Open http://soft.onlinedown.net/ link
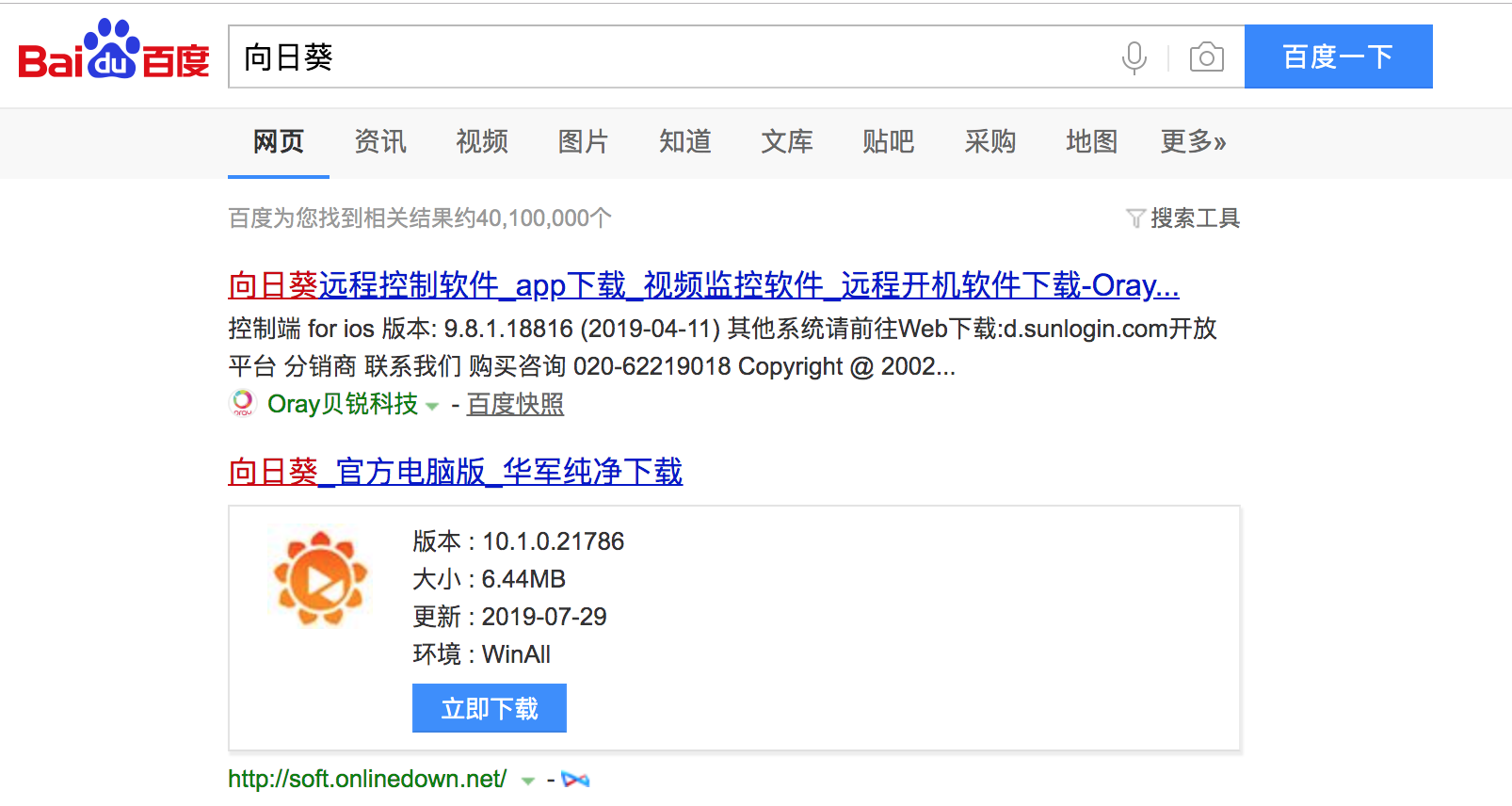The image size is (1512, 806). coord(367,780)
